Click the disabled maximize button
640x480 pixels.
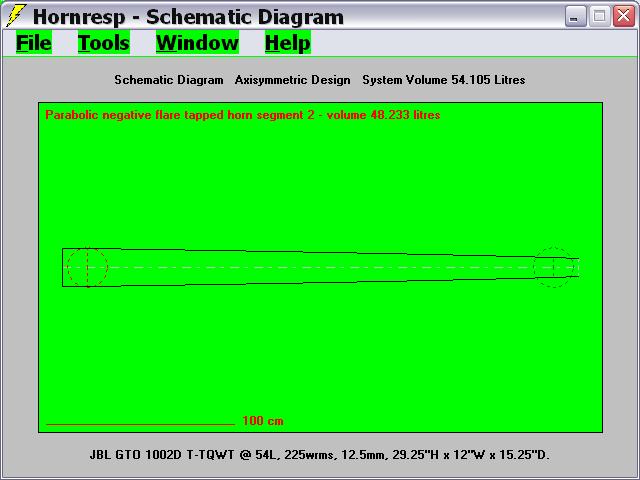pos(600,17)
